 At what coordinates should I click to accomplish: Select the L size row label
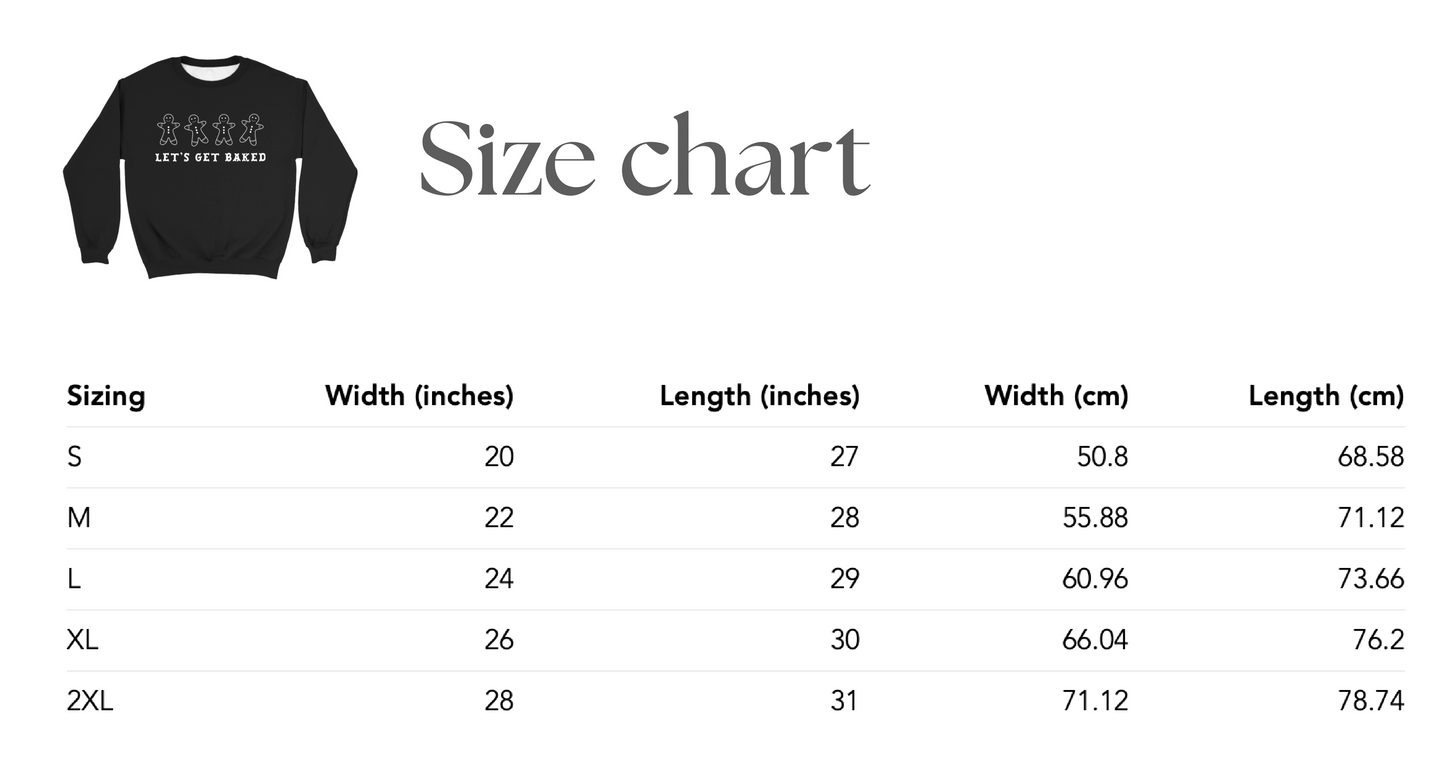tap(73, 579)
